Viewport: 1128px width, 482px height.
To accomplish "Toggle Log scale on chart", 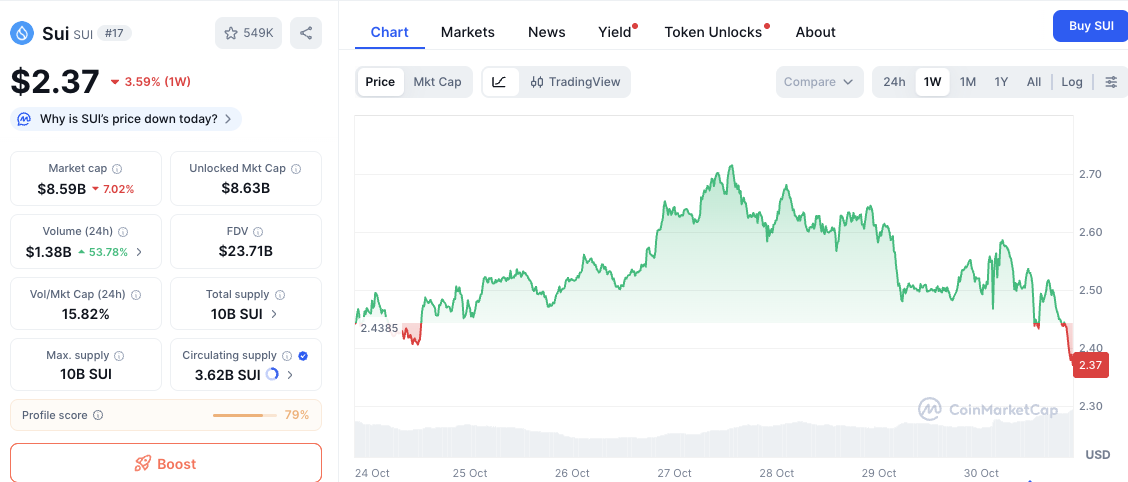I will (1072, 82).
